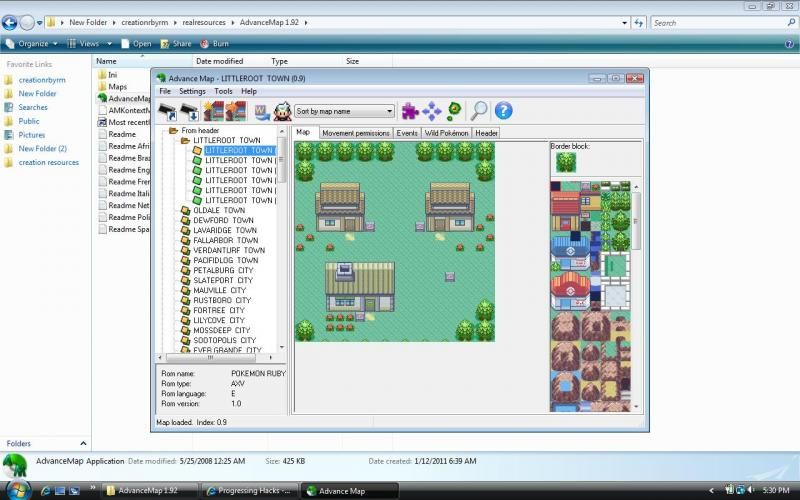The image size is (800, 500).
Task: Click the Open button in Explorer toolbar
Action: tap(136, 44)
